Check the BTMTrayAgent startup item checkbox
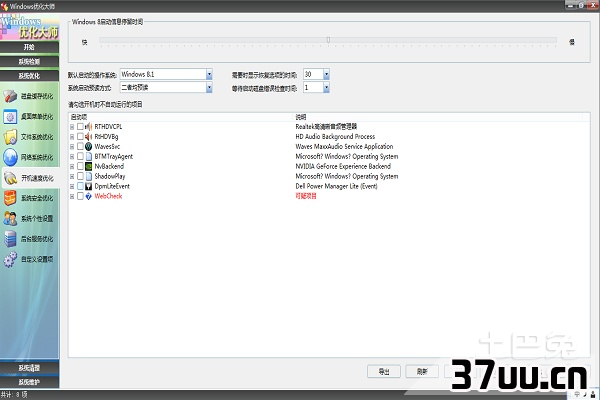This screenshot has width=600, height=400. (x=80, y=156)
